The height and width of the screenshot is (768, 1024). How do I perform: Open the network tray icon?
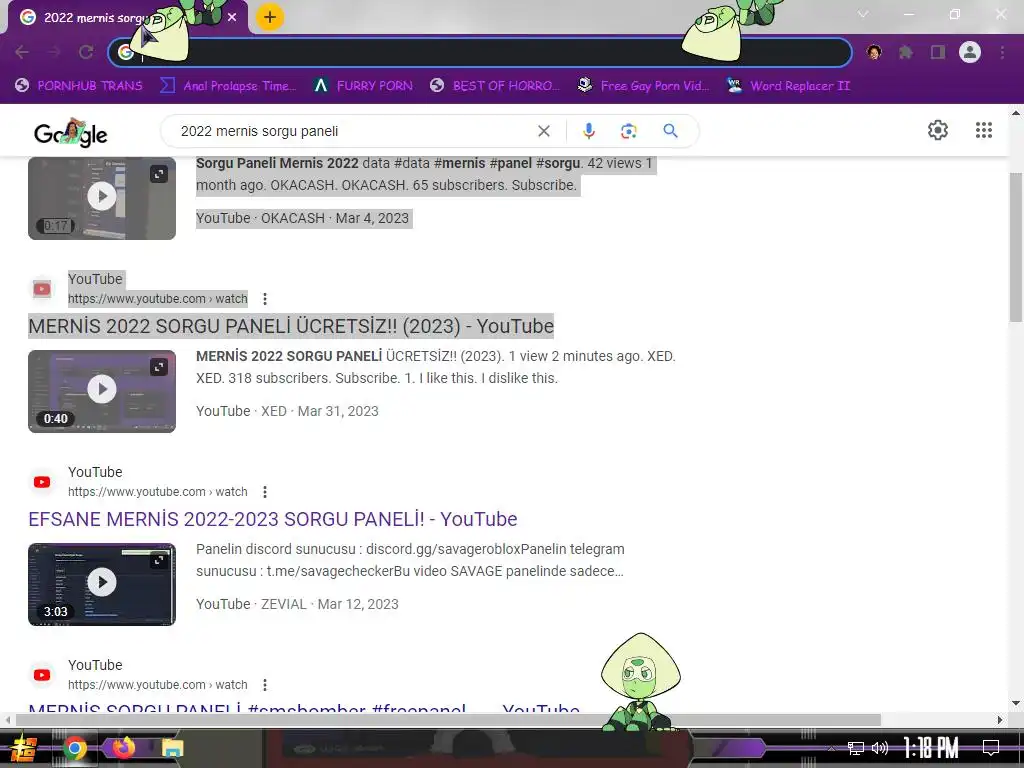[856, 748]
